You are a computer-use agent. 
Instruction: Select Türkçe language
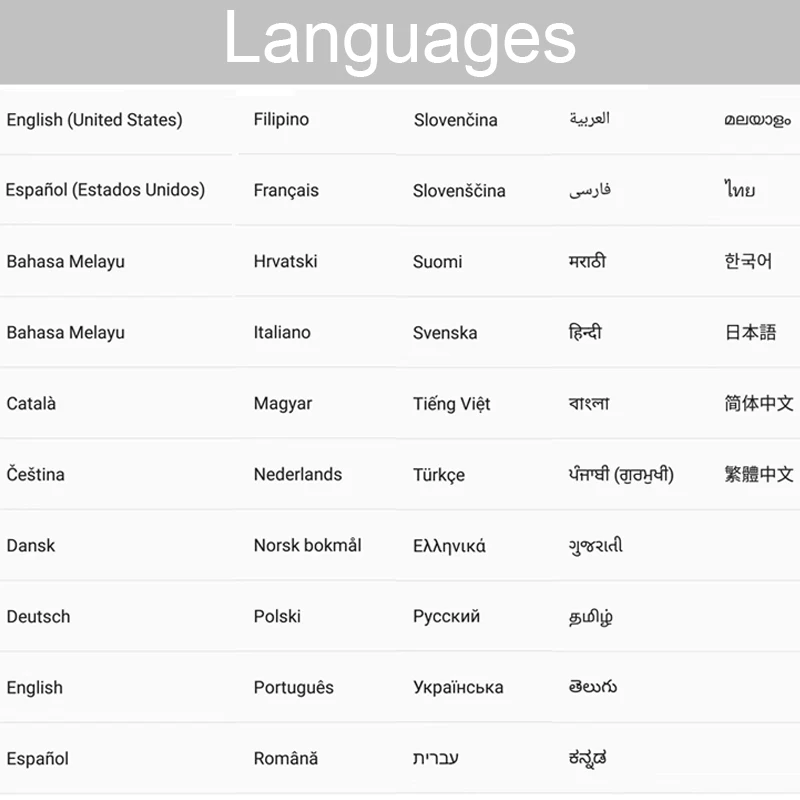(x=439, y=474)
